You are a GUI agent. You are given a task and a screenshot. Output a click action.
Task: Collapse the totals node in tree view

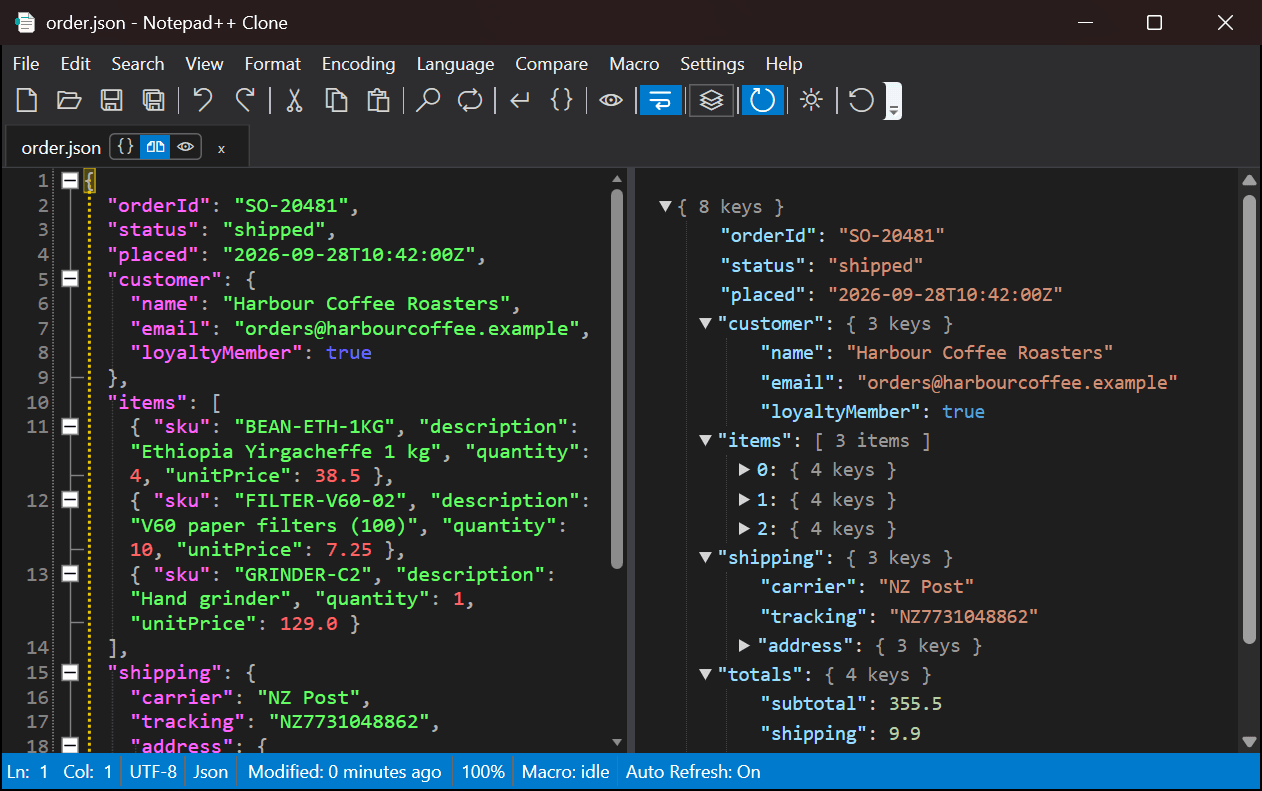coord(706,675)
